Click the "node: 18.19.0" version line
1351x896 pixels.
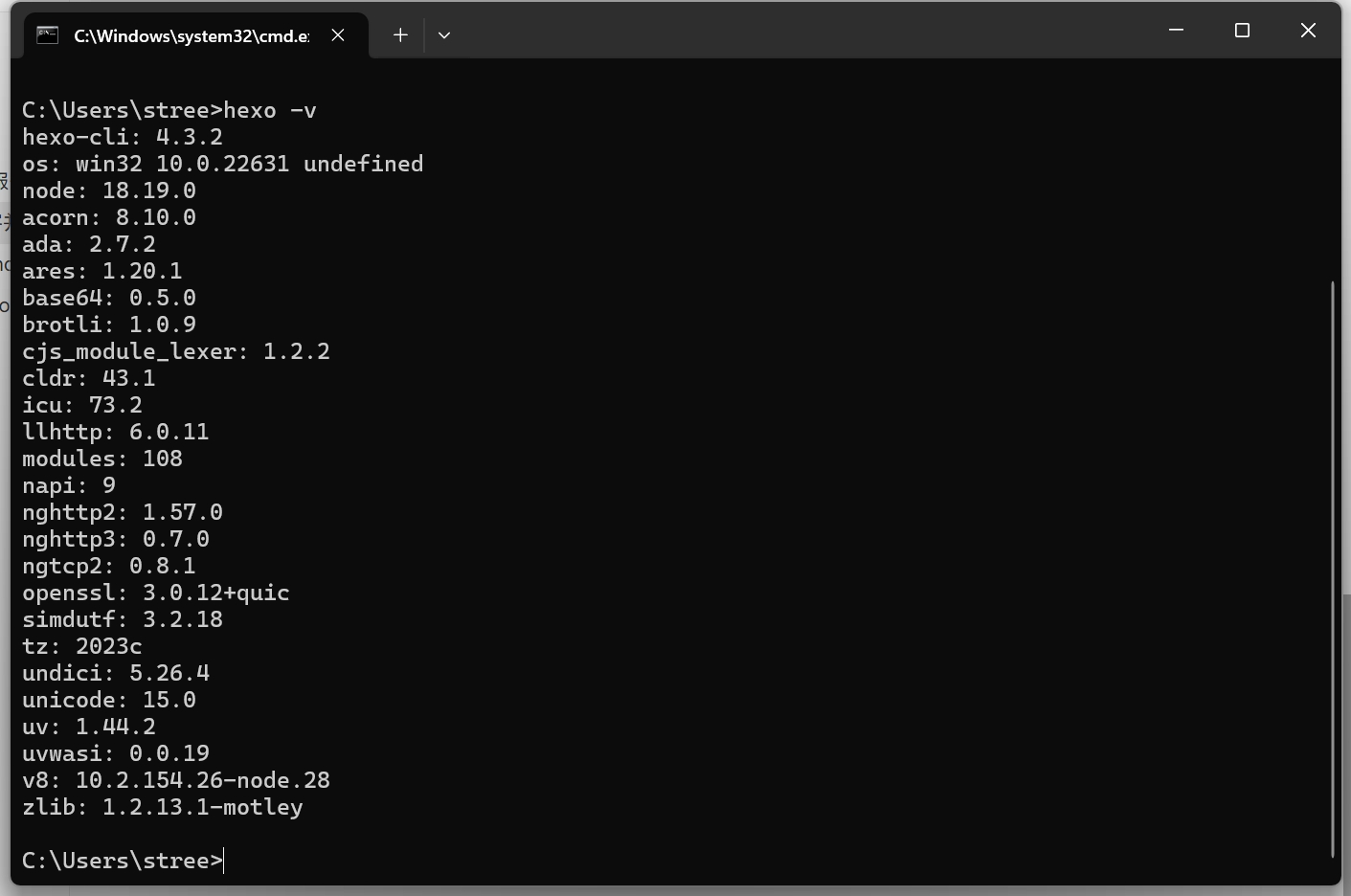[109, 190]
